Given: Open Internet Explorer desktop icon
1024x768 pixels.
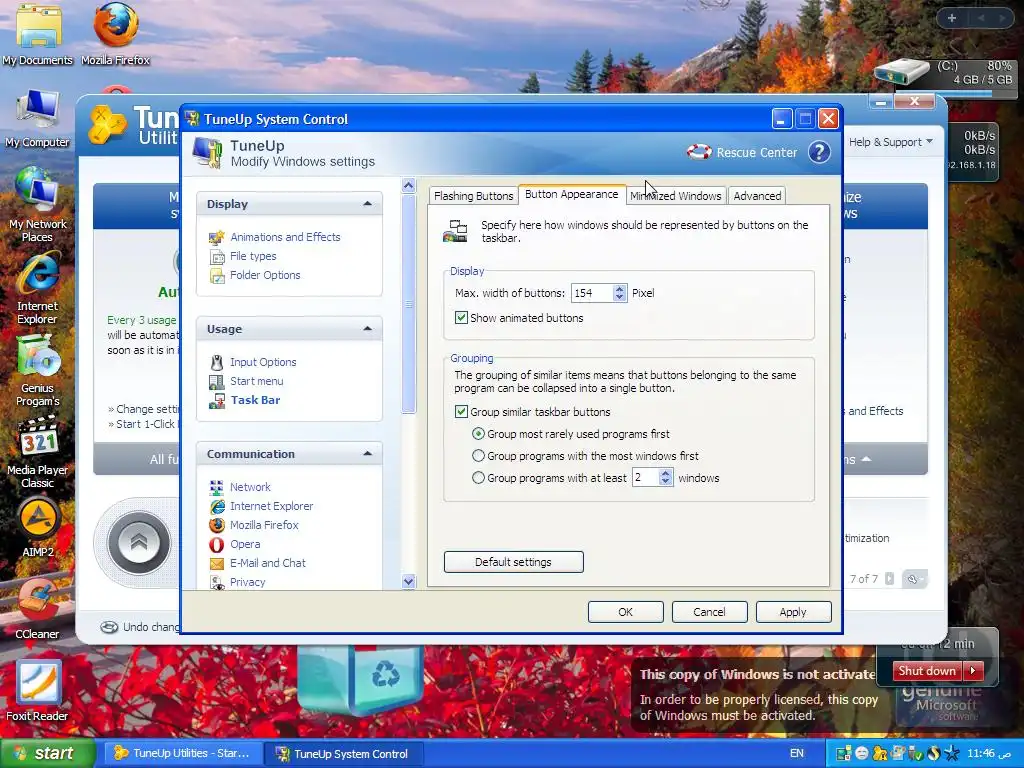Looking at the screenshot, I should (x=37, y=289).
